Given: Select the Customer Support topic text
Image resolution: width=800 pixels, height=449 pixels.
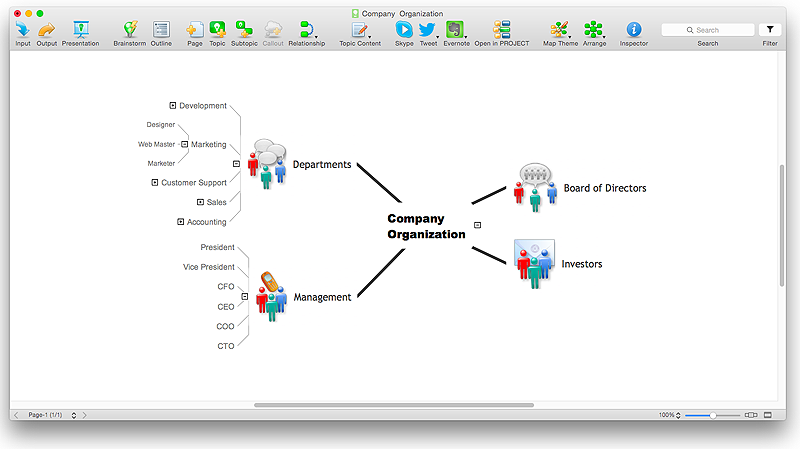Looking at the screenshot, I should pos(194,183).
